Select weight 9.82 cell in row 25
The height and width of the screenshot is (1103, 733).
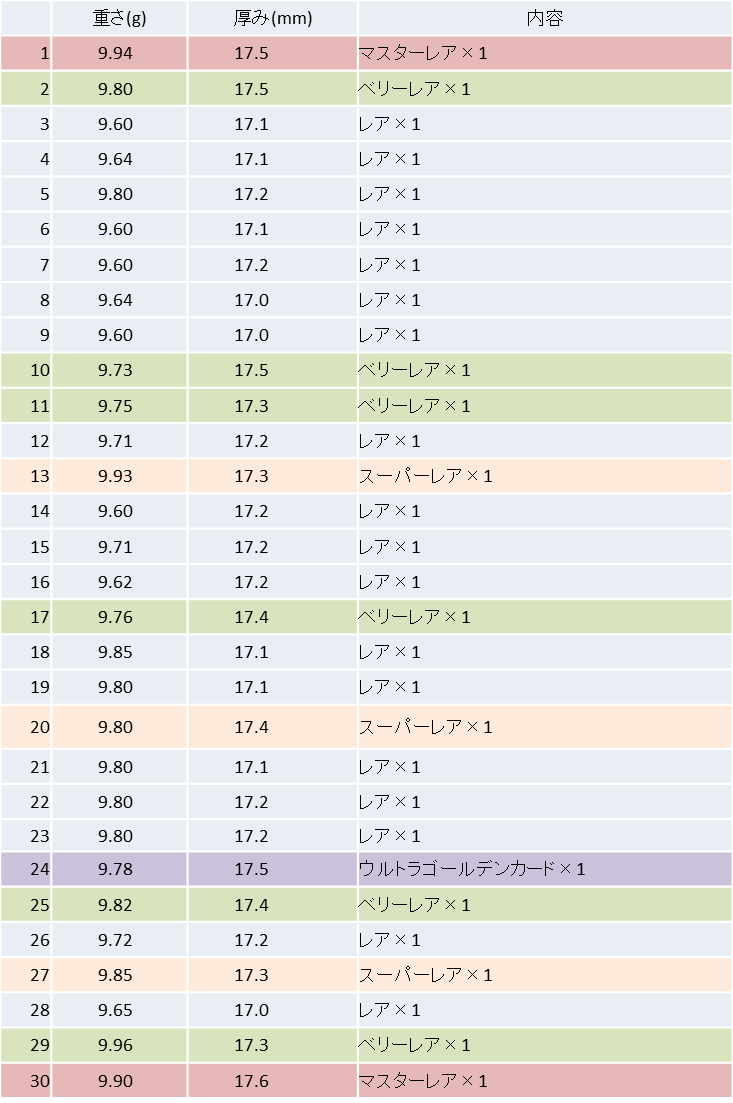[x=120, y=905]
